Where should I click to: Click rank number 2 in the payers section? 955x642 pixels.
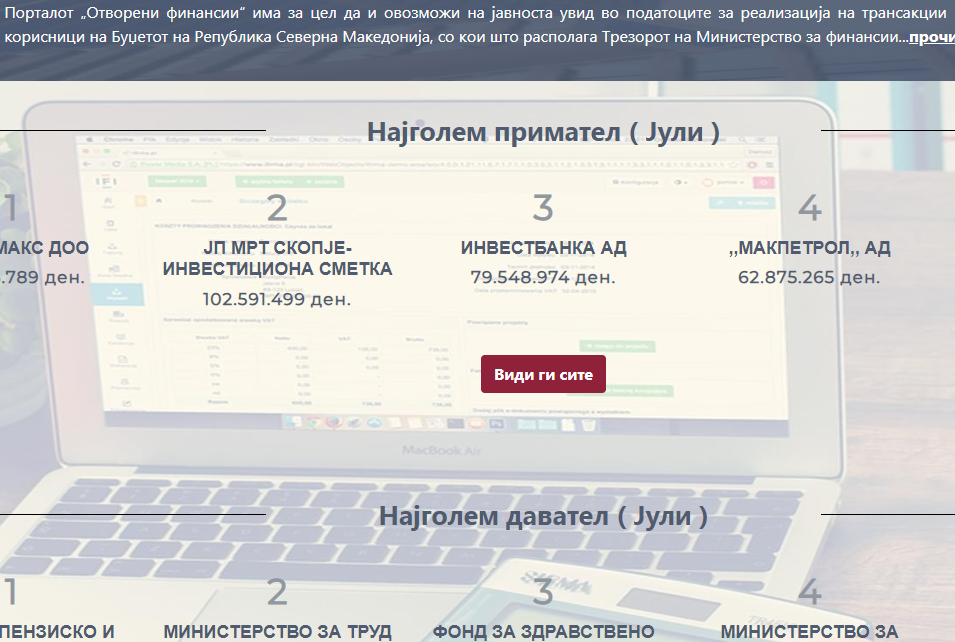(x=277, y=593)
